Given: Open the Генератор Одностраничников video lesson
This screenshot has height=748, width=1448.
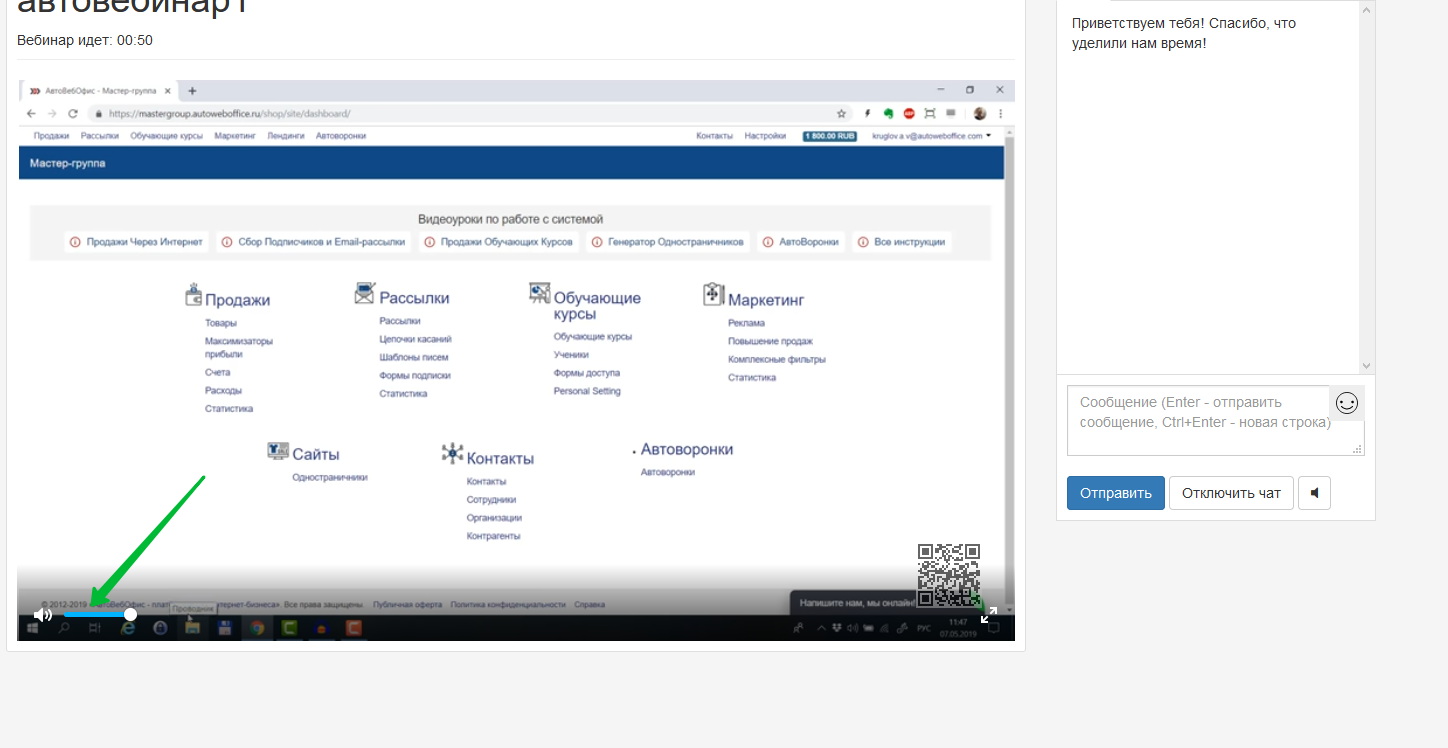Looking at the screenshot, I should (x=667, y=242).
